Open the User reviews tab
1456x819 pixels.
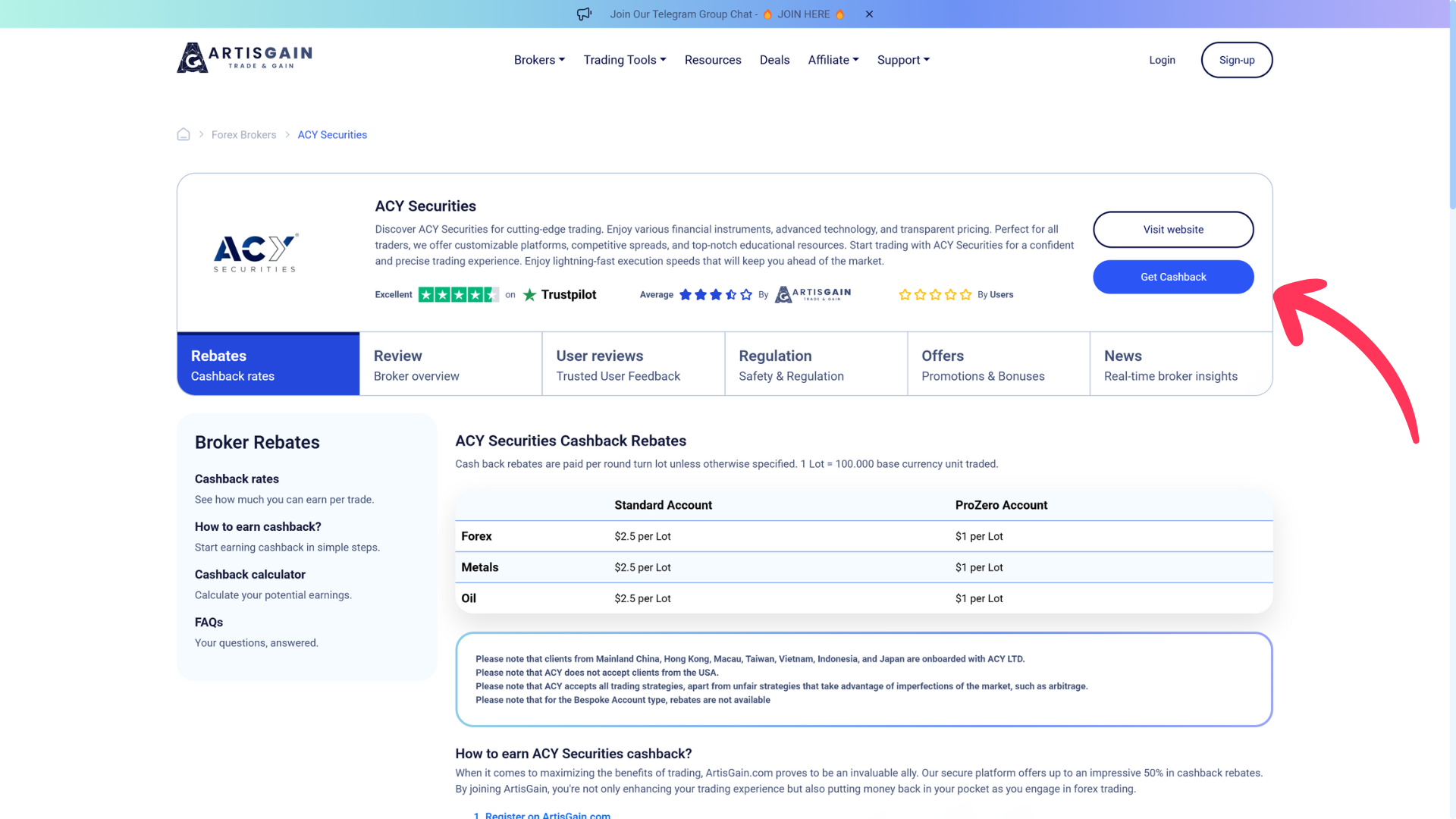[x=634, y=364]
